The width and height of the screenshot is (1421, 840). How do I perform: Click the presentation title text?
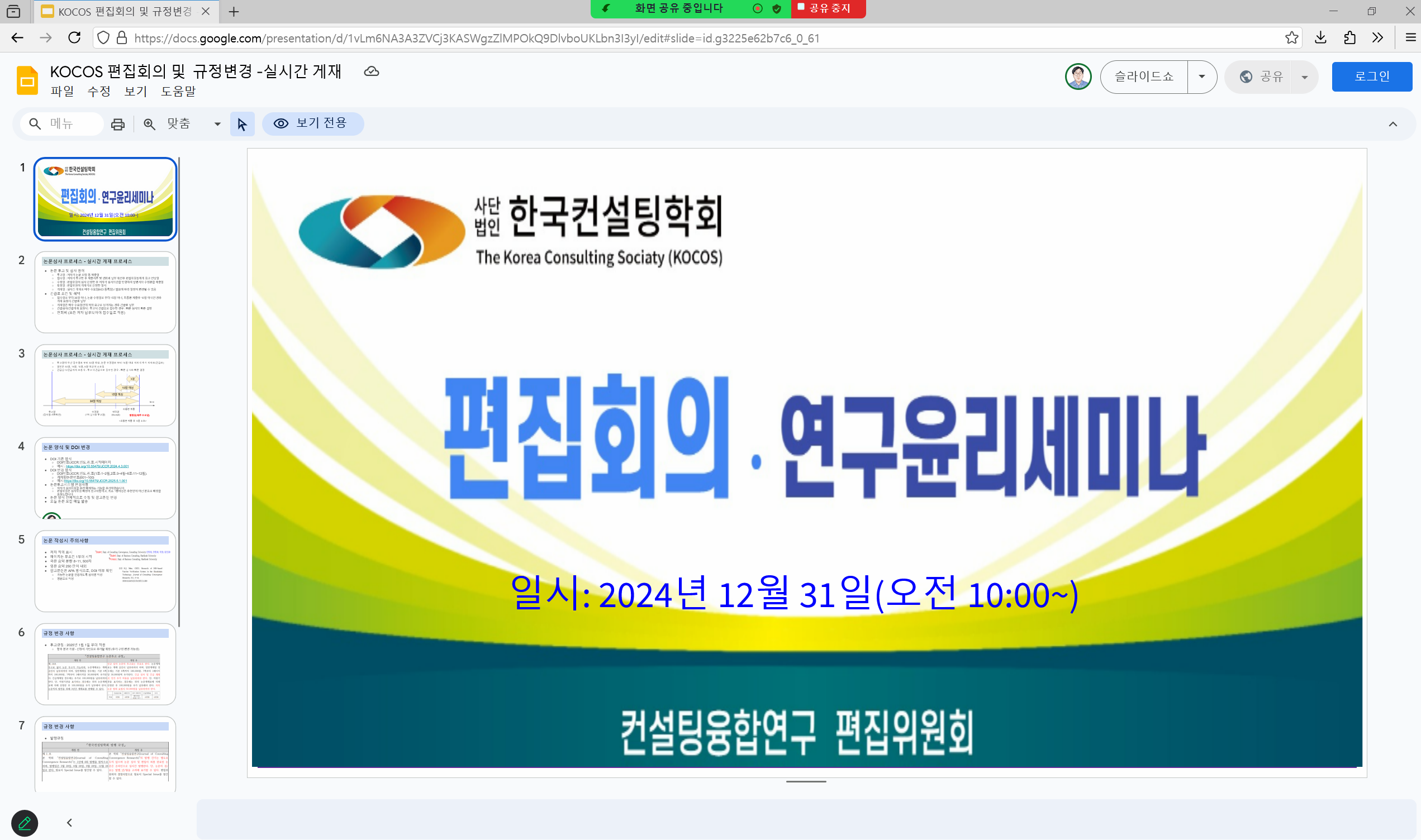click(196, 71)
